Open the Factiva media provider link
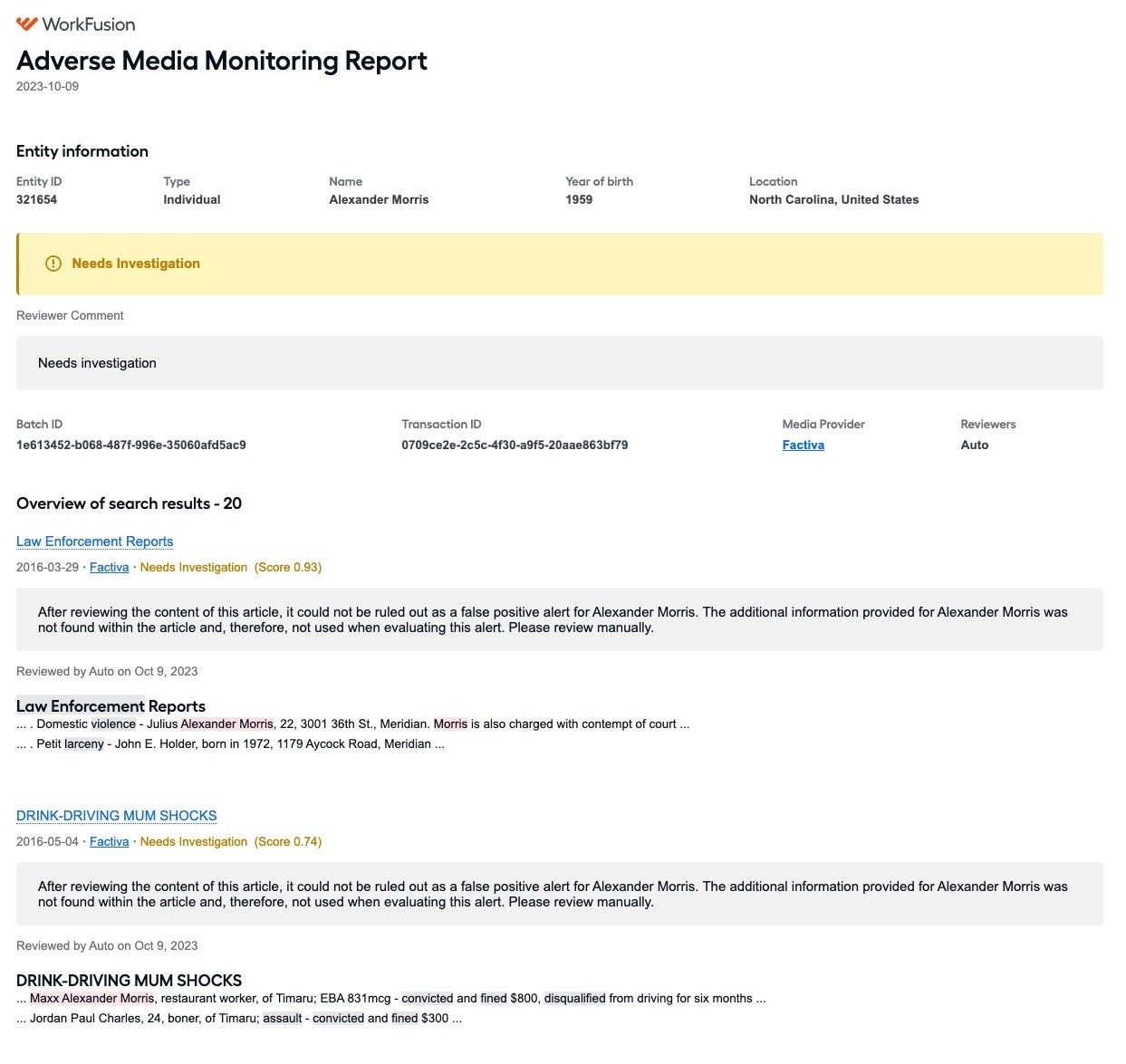1126x1064 pixels. tap(803, 445)
